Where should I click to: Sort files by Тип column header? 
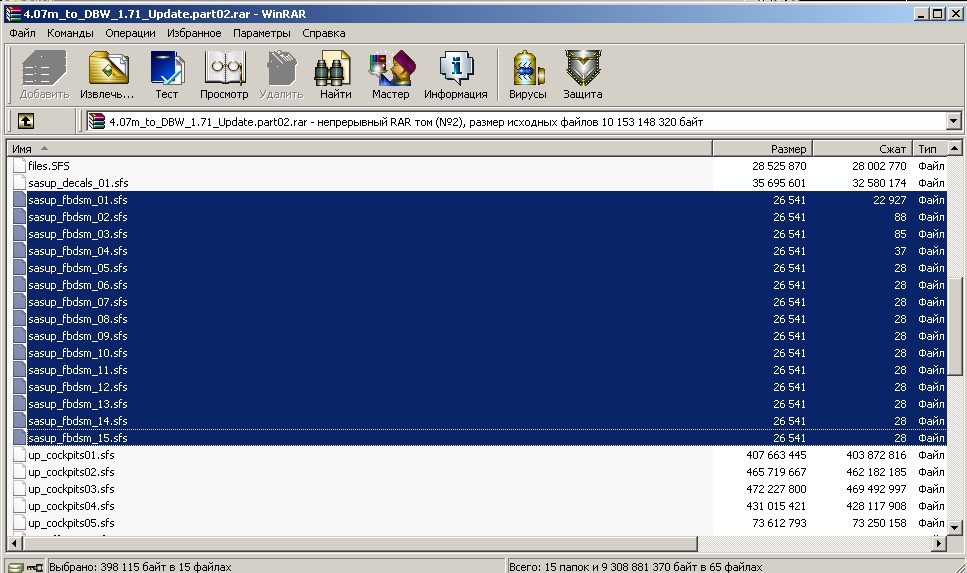coord(930,149)
